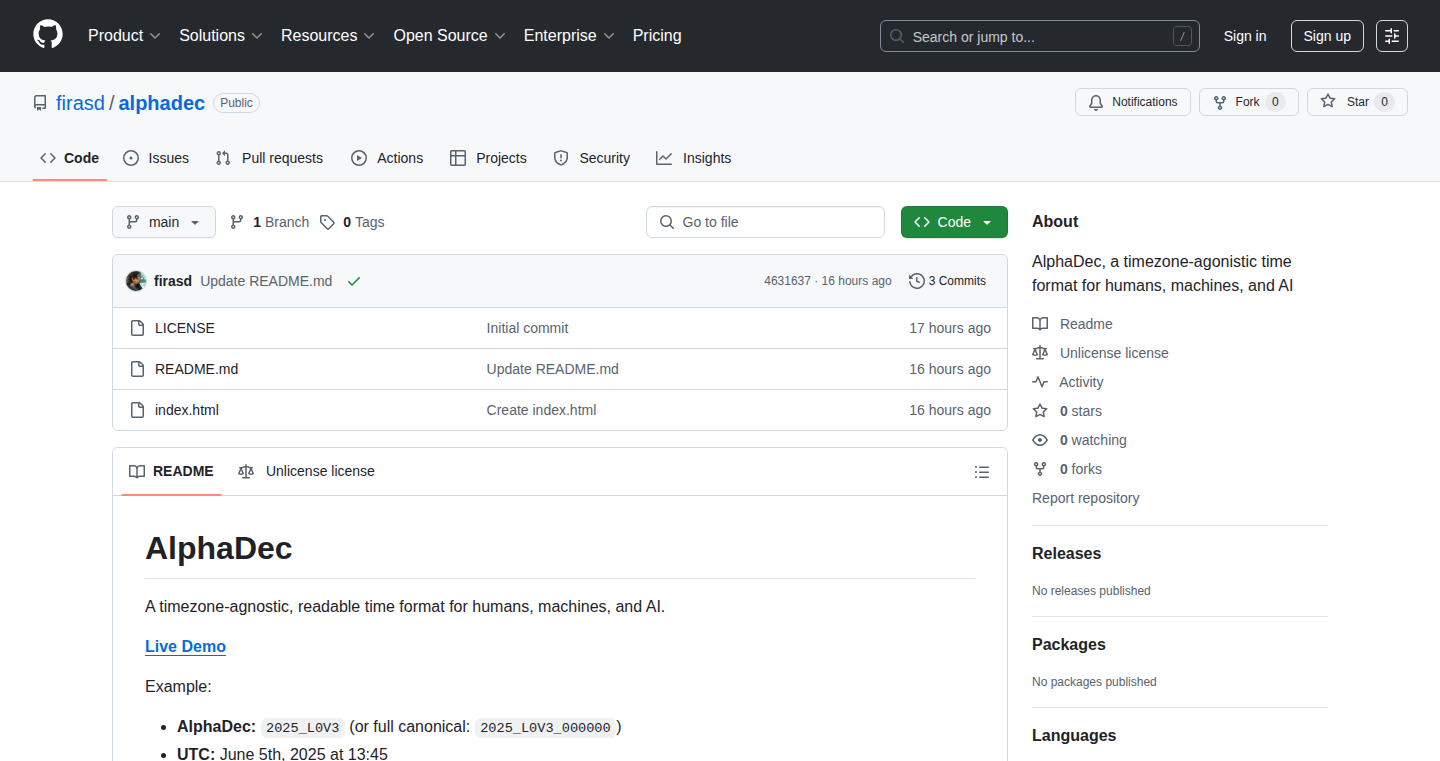Screen dimensions: 1440x761
Task: Click the AlphaDec README heading
Action: coord(219,548)
